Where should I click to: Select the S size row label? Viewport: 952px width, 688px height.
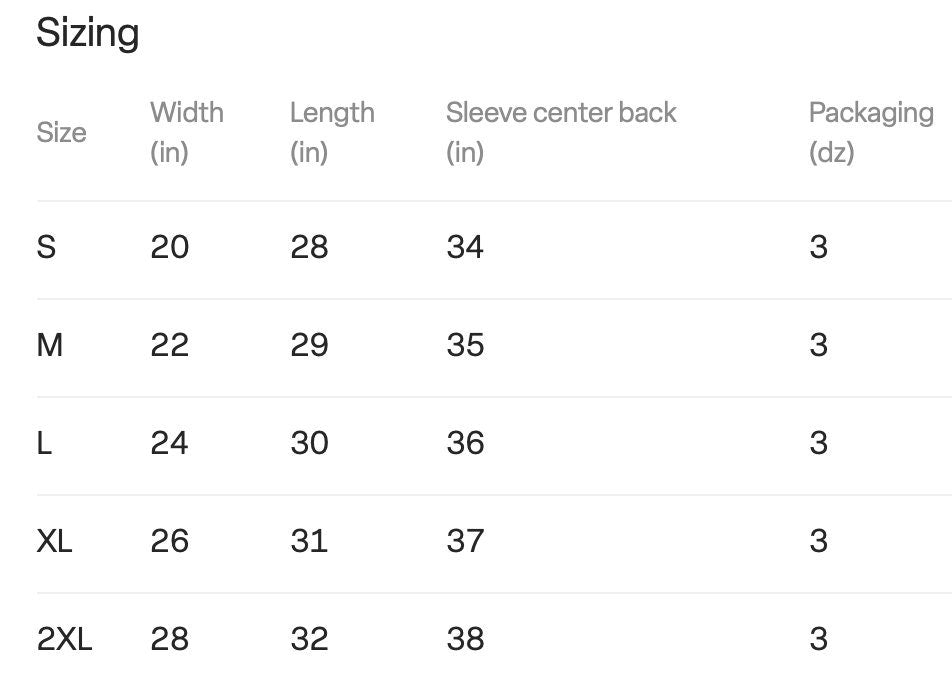click(x=46, y=247)
